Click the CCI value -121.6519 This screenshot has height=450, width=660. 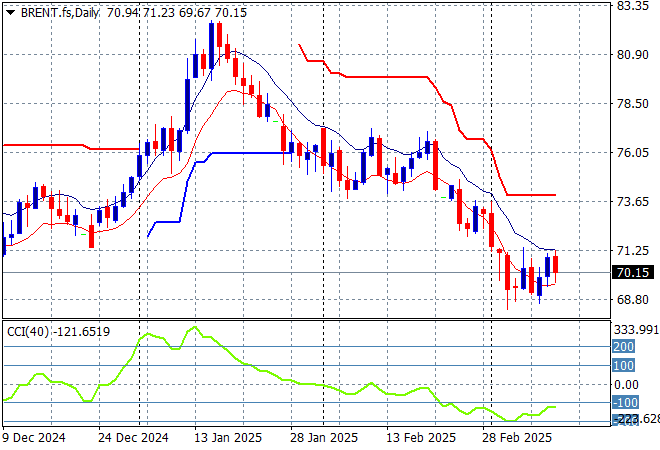point(82,332)
